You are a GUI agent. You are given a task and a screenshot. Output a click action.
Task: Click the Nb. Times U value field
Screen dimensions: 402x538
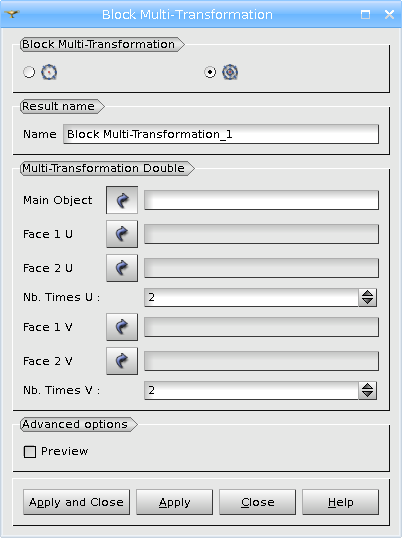(251, 297)
